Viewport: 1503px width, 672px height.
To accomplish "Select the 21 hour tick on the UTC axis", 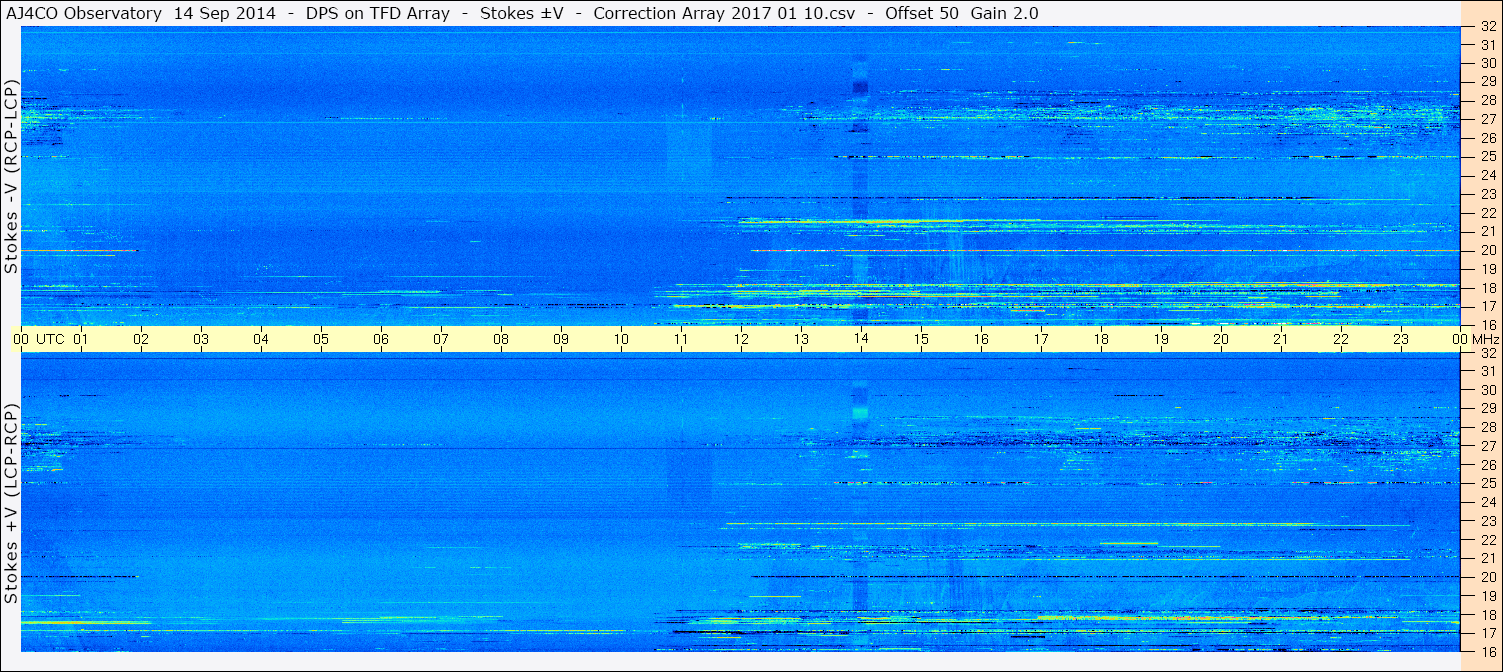I will 1281,339.
